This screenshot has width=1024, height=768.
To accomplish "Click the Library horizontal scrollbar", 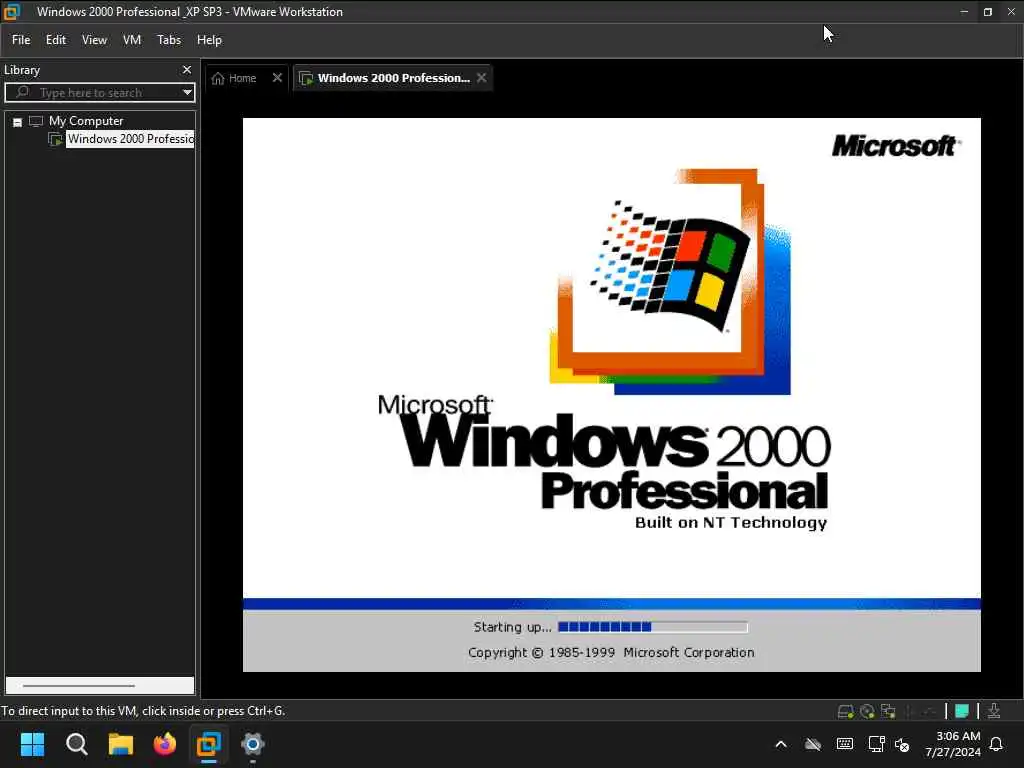I will coord(79,685).
